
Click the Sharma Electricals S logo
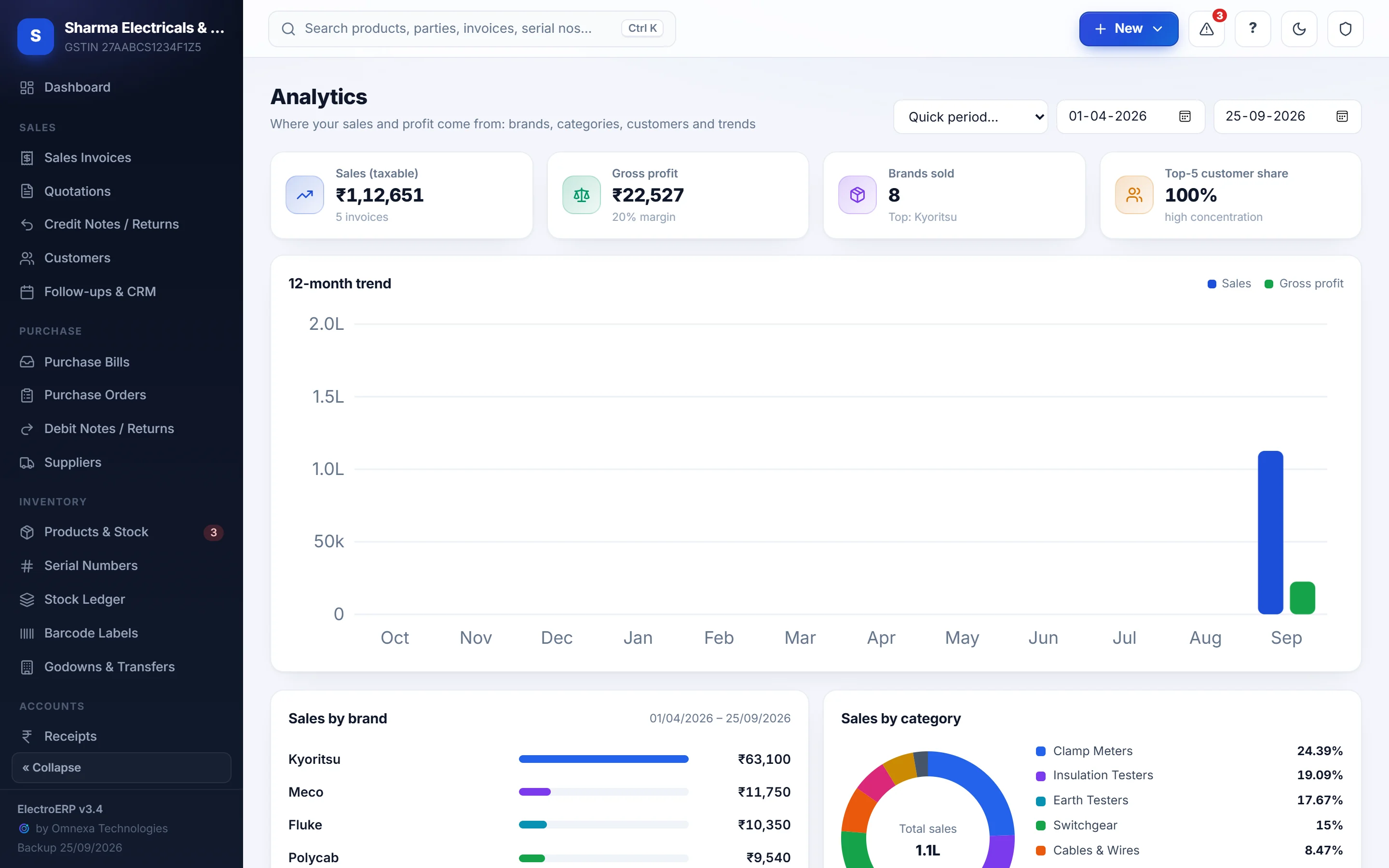click(x=36, y=36)
